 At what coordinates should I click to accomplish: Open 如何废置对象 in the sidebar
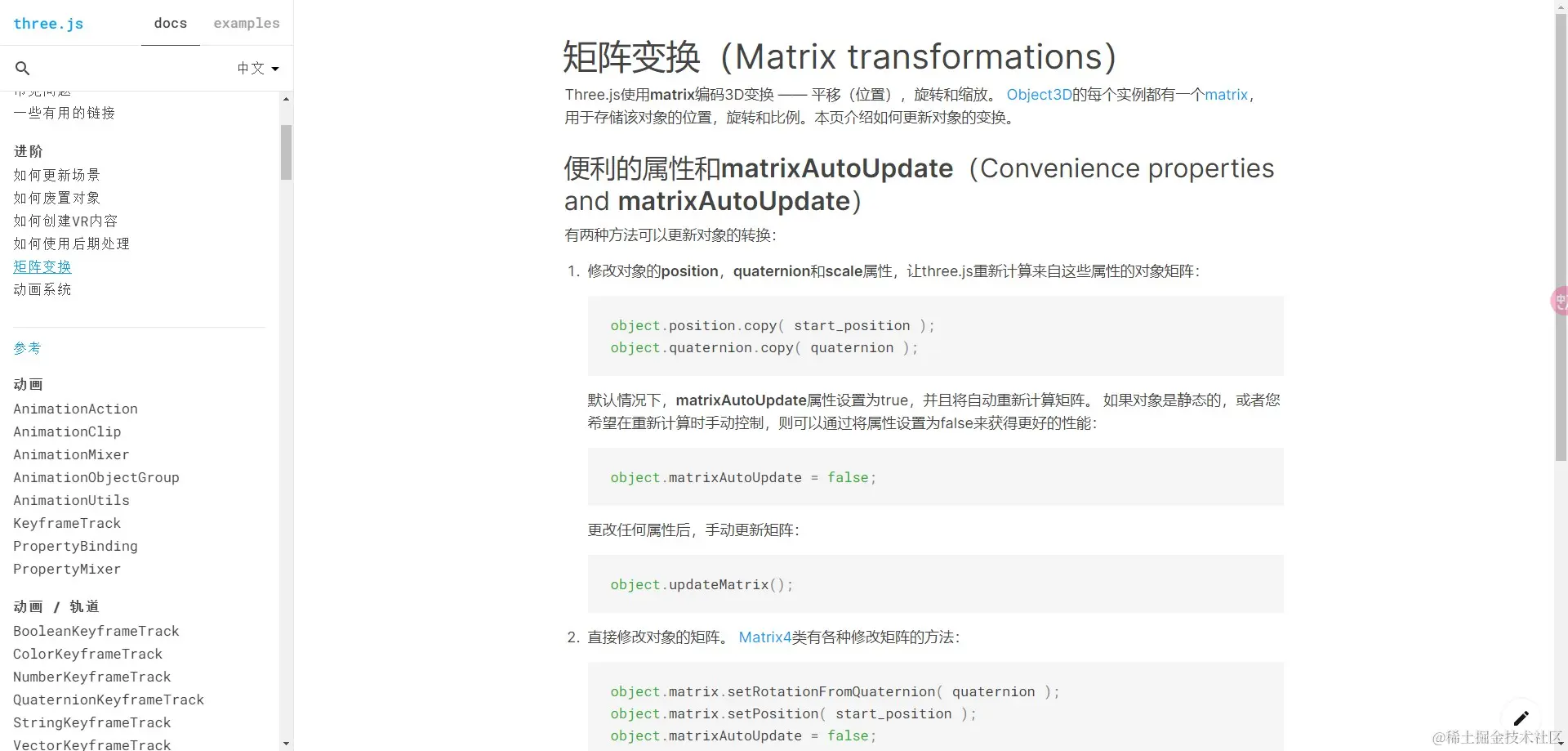pyautogui.click(x=57, y=198)
